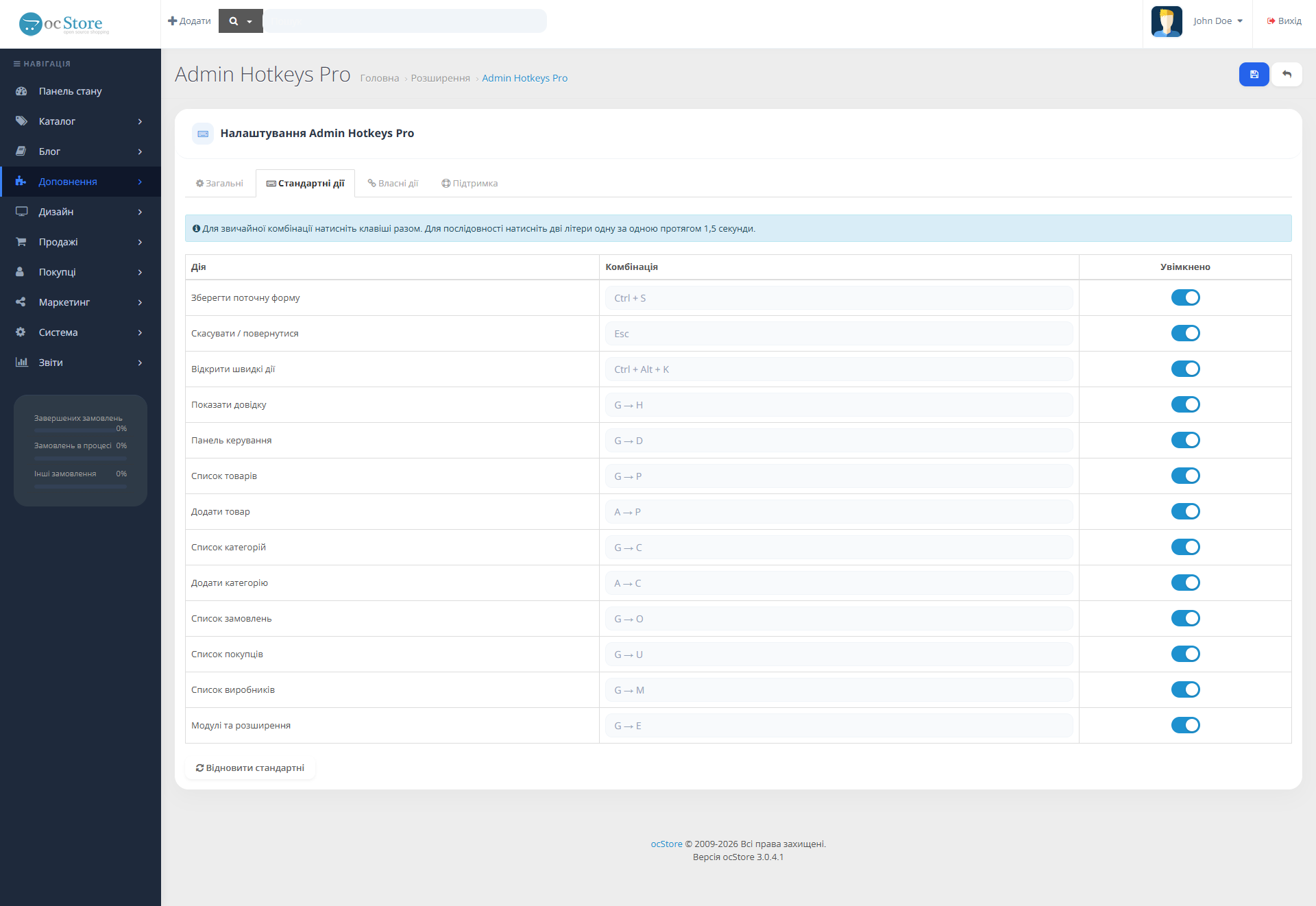Open the search type dropdown caret
The width and height of the screenshot is (1316, 906).
pos(249,21)
